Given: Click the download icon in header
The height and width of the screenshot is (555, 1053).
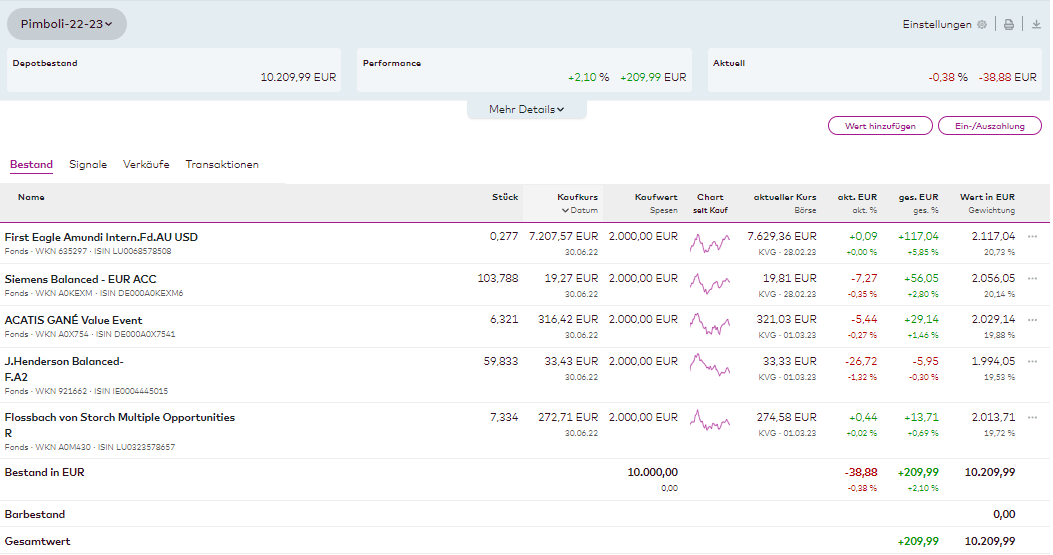Looking at the screenshot, I should coord(1036,25).
